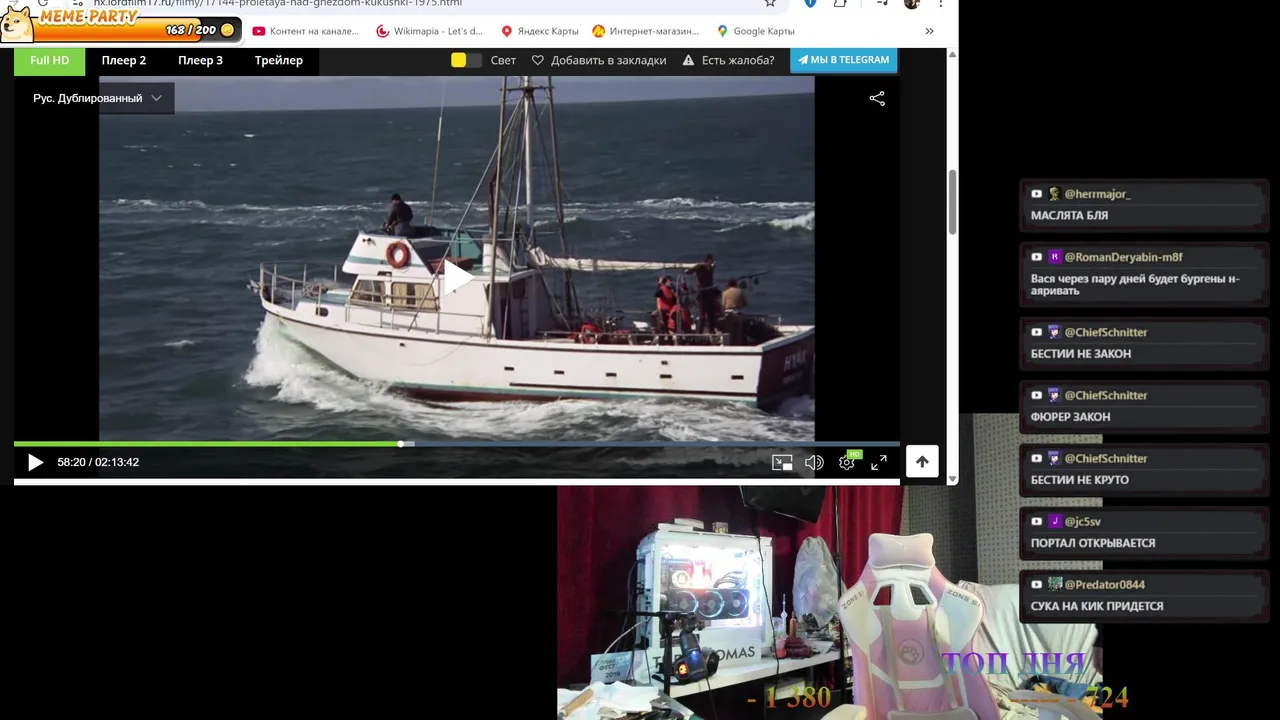
Task: Click the chat message МАСЛЯТА БЛЯ
Action: point(1069,216)
